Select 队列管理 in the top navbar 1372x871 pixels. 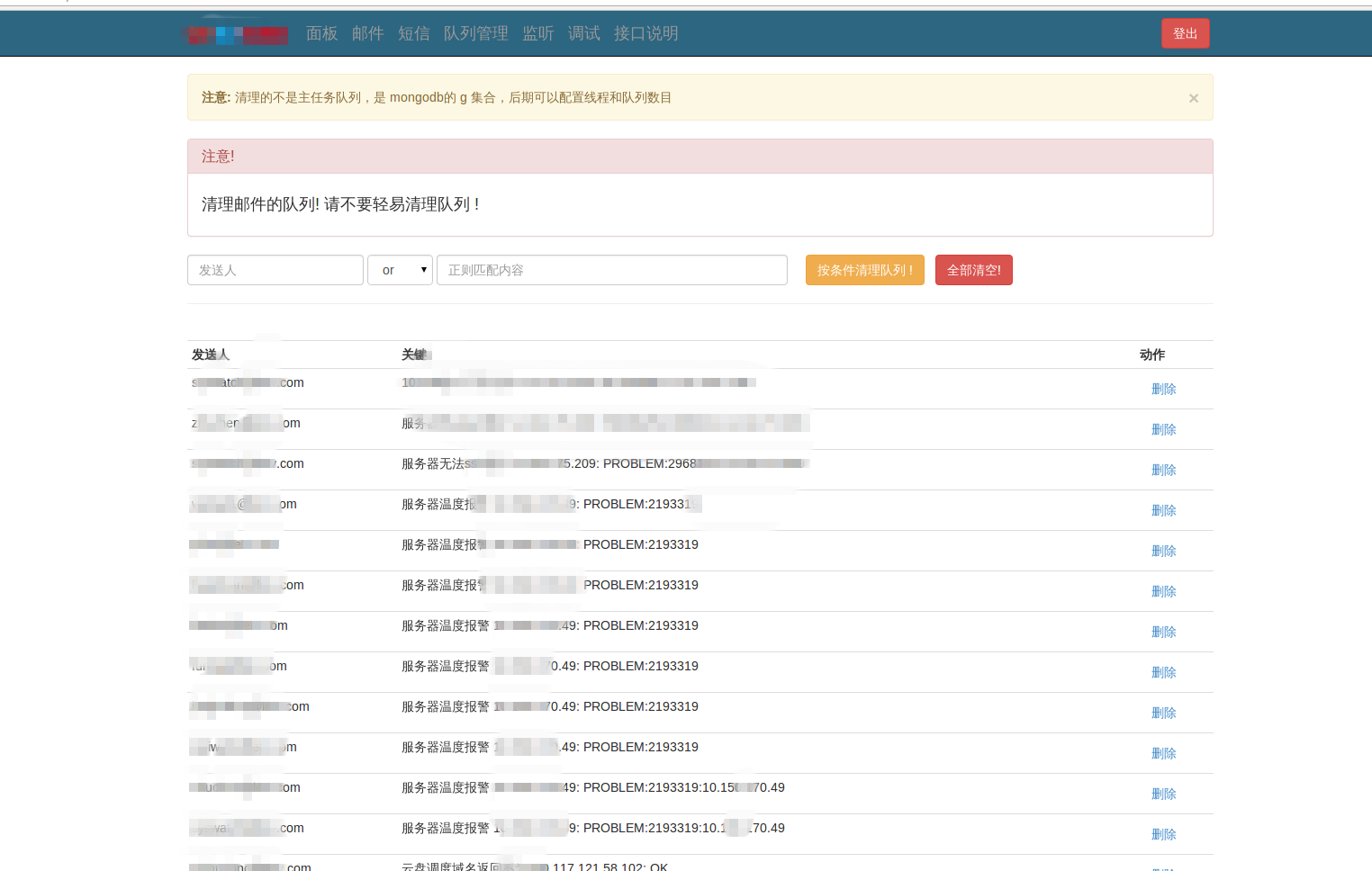(x=475, y=33)
